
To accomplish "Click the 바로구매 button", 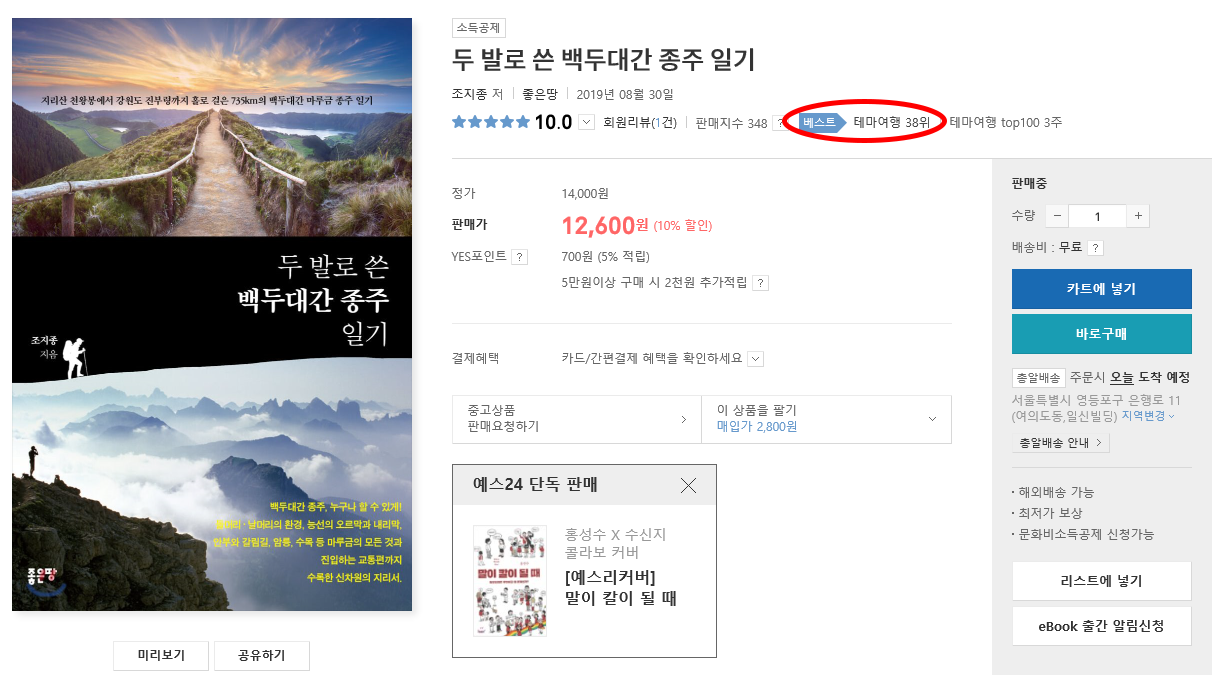I will click(1101, 334).
